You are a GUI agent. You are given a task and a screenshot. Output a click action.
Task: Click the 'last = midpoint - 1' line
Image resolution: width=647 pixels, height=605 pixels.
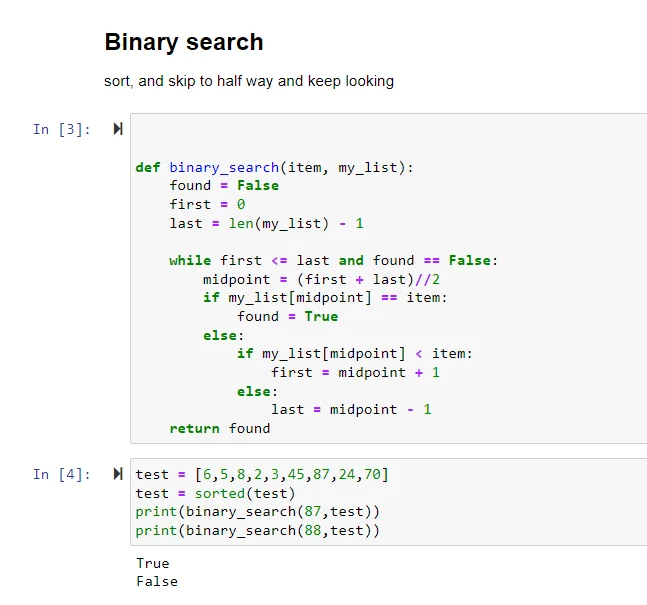[x=351, y=409]
